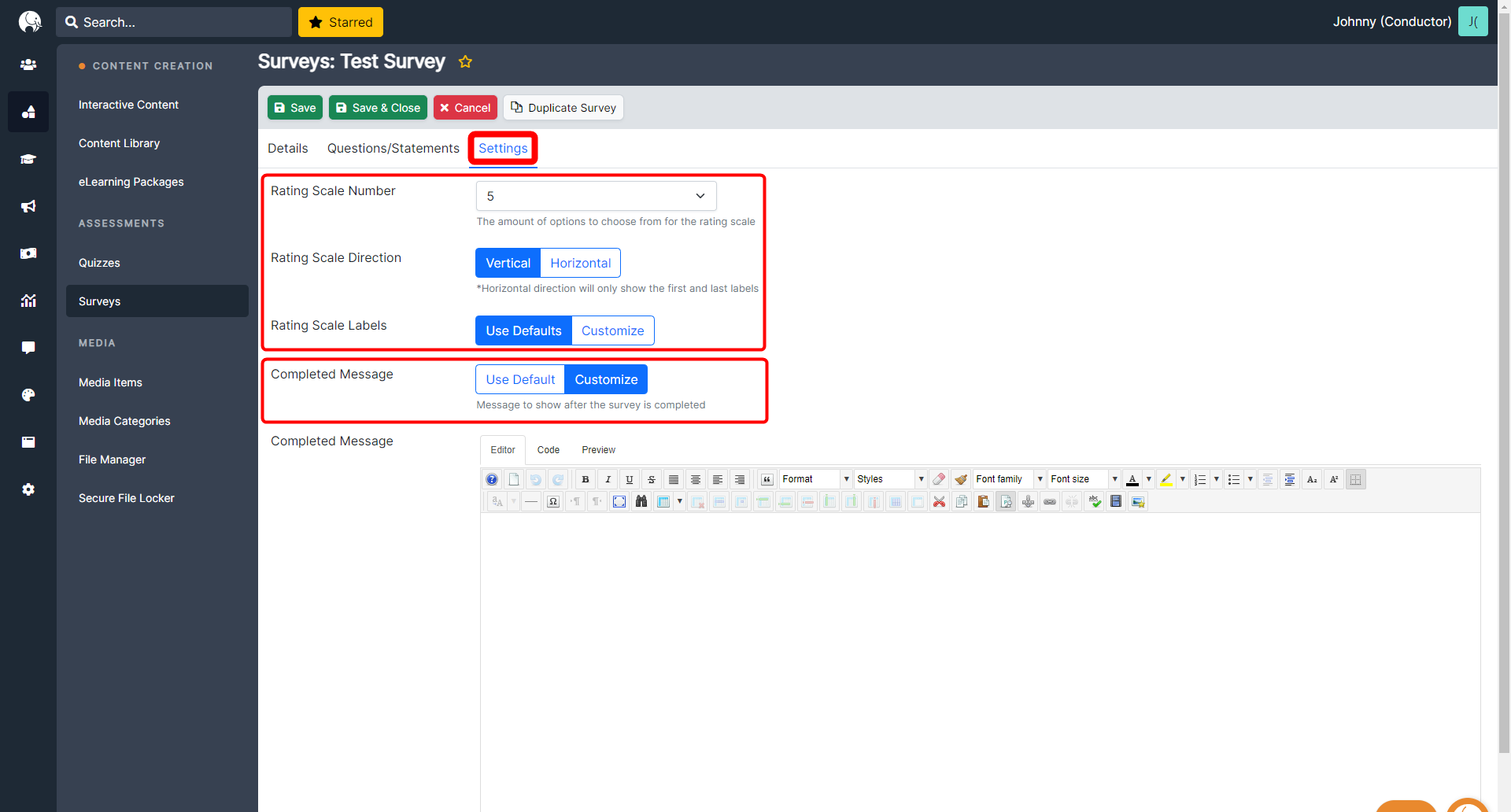Click the insert table icon
The height and width of the screenshot is (812, 1511).
click(x=663, y=501)
